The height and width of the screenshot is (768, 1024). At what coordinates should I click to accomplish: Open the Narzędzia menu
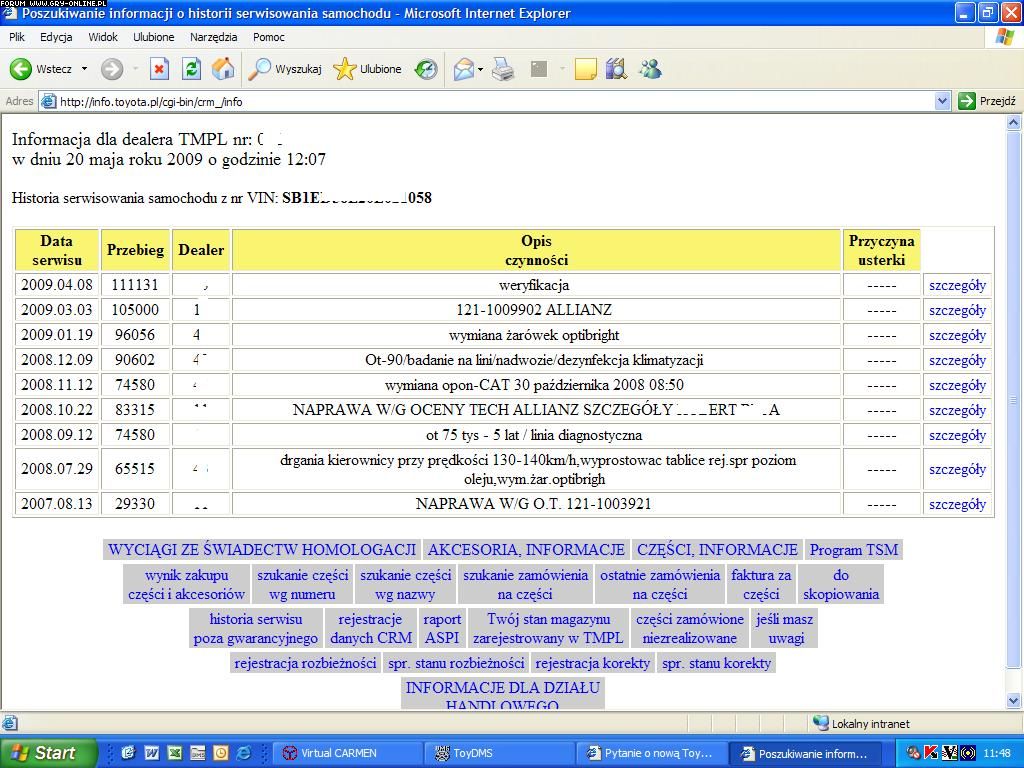pyautogui.click(x=214, y=37)
